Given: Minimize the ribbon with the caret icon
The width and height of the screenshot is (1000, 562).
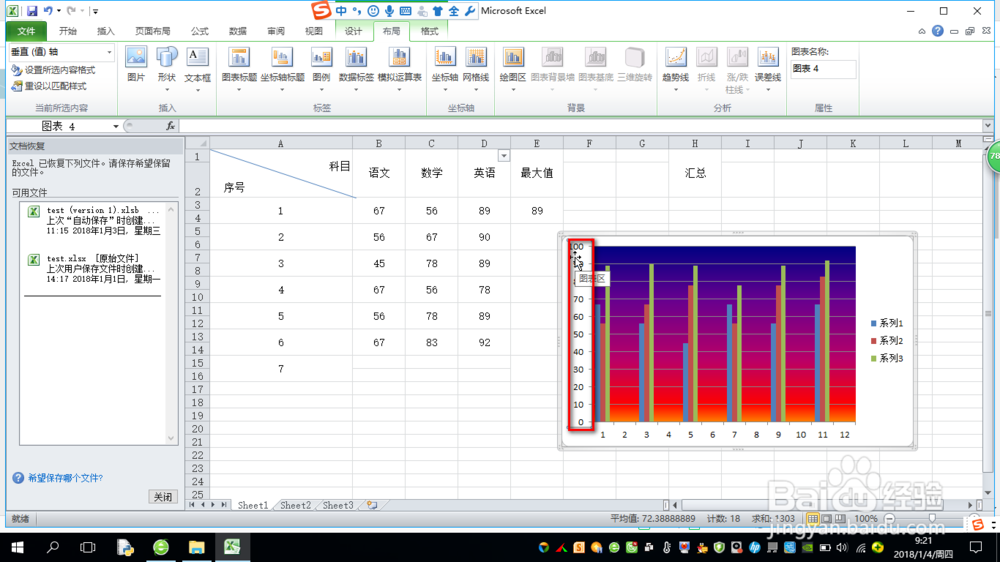Looking at the screenshot, I should click(x=922, y=31).
